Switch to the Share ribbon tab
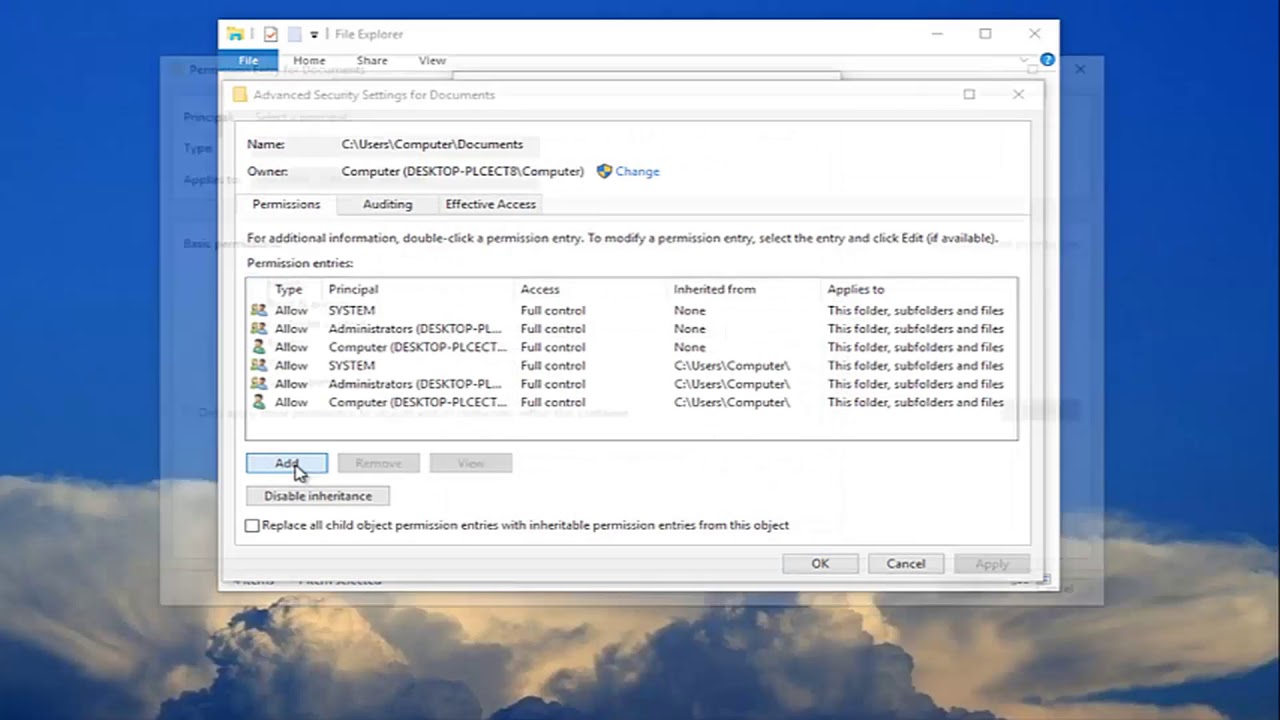The image size is (1280, 720). coord(372,61)
